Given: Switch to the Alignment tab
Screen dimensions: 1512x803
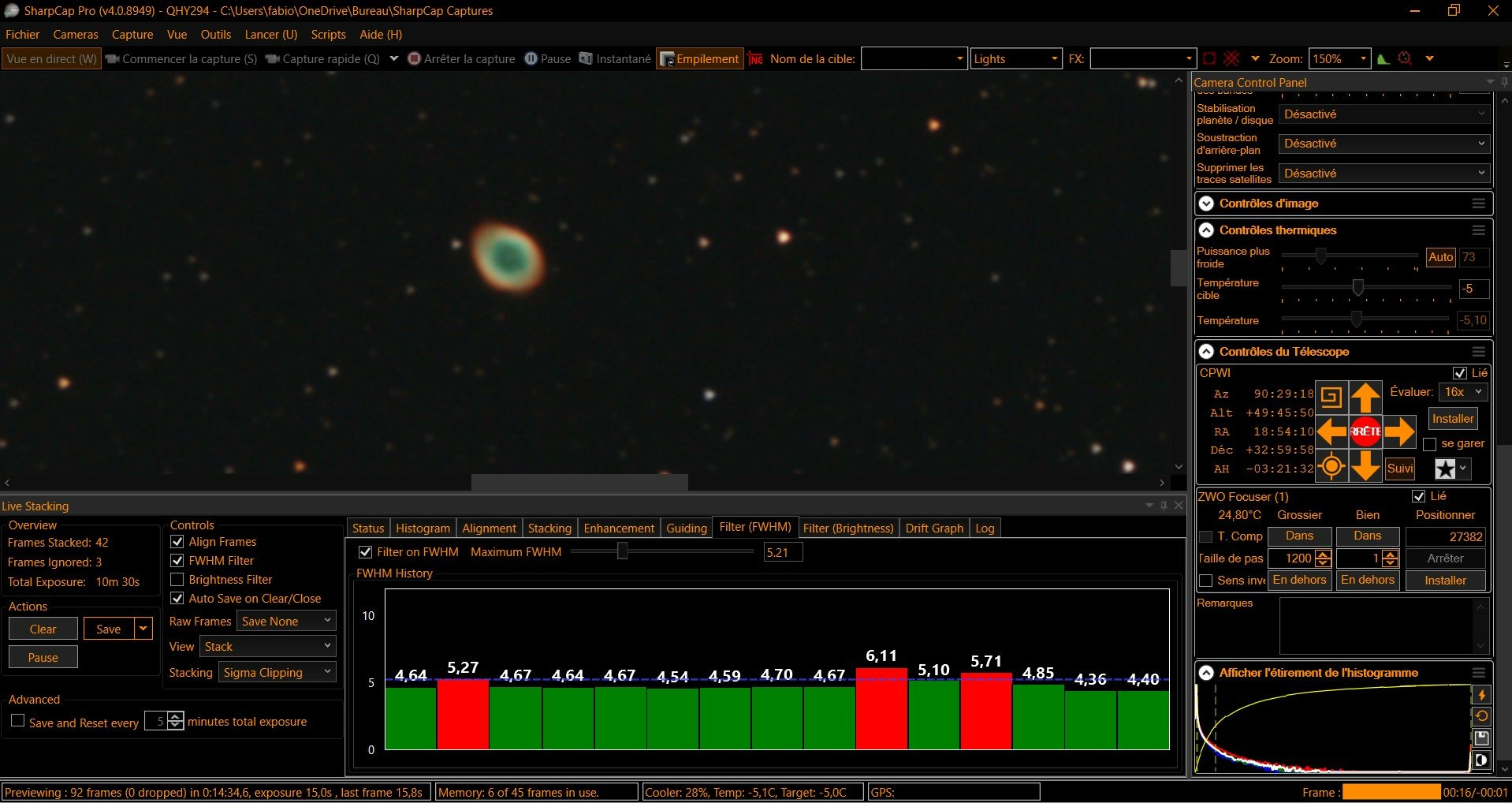Looking at the screenshot, I should click(x=489, y=528).
